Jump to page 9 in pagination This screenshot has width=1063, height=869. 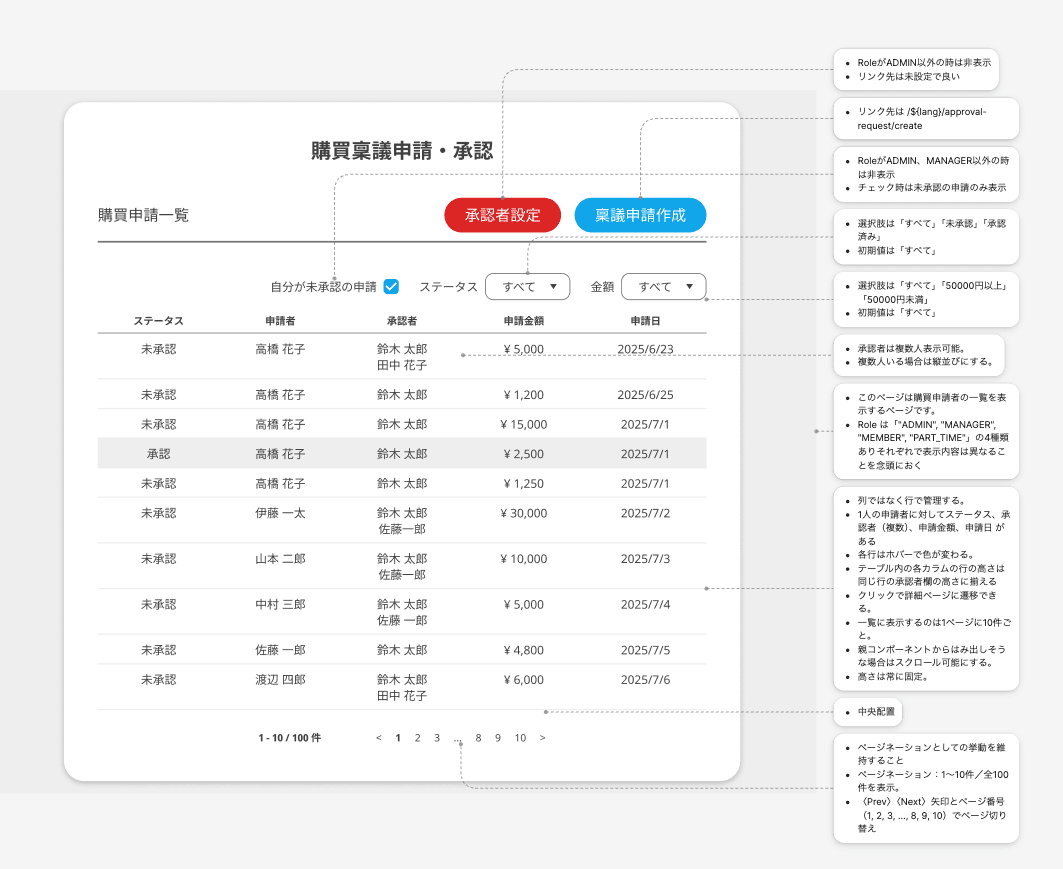(498, 737)
